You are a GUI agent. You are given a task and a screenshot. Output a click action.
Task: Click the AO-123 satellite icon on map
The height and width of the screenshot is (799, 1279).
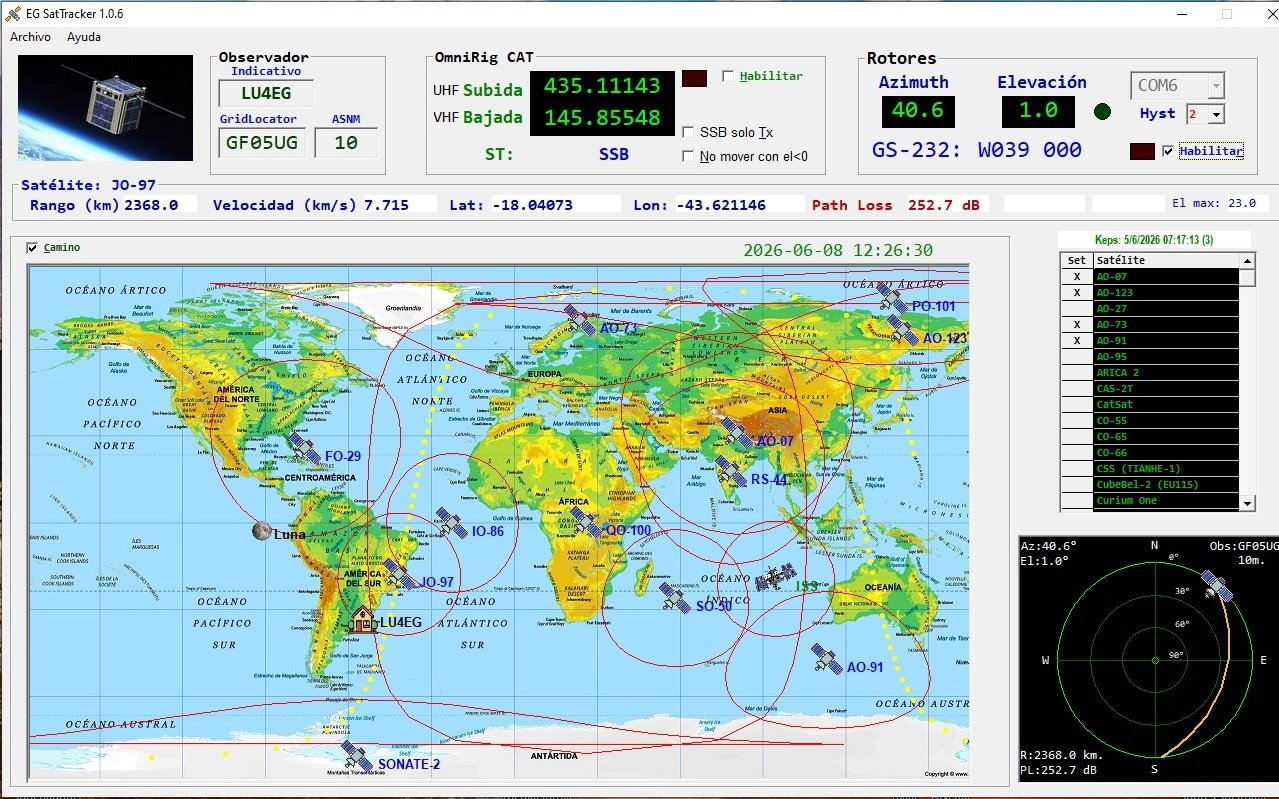tap(903, 331)
